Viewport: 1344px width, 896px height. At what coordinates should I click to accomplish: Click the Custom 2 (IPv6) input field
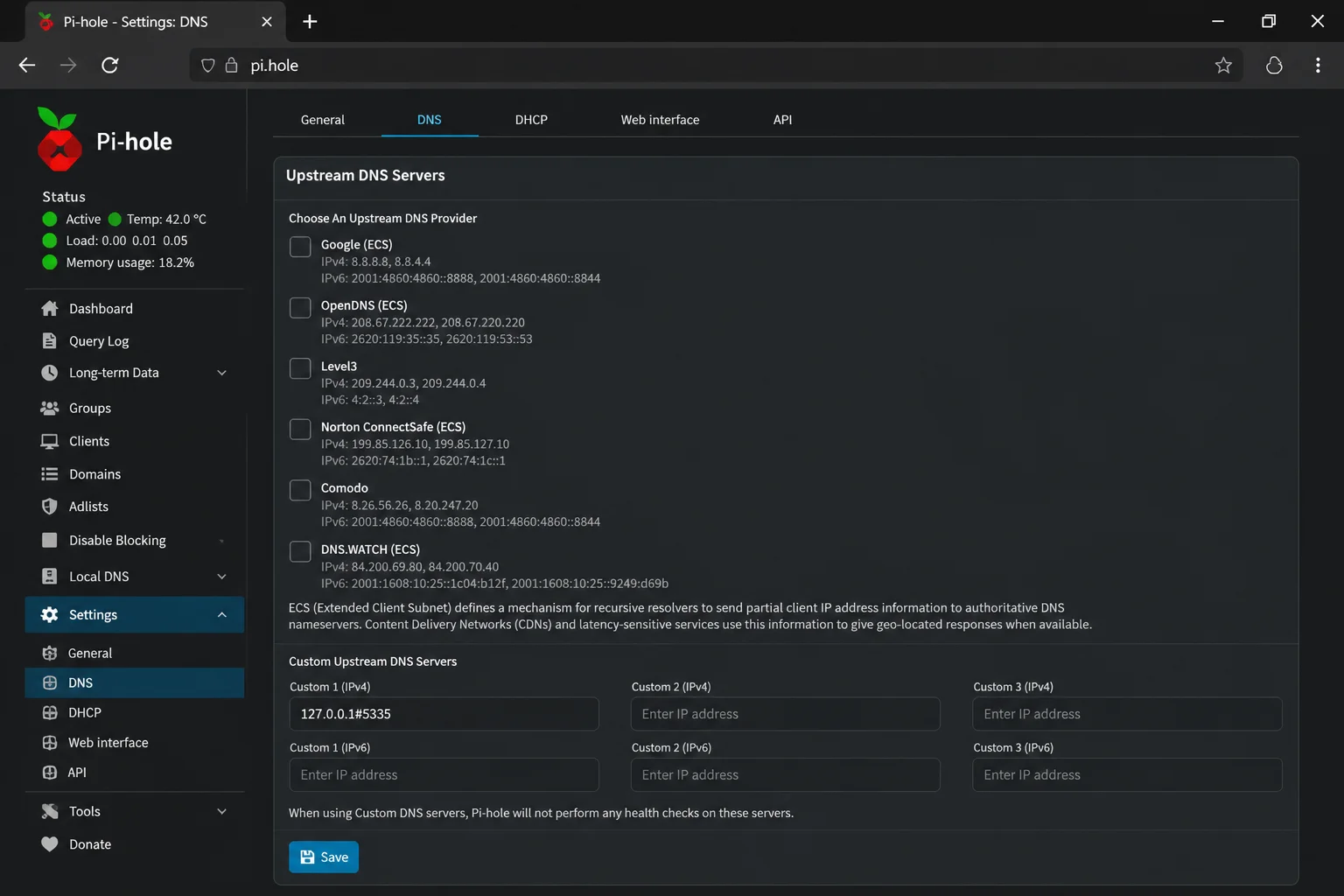point(786,774)
